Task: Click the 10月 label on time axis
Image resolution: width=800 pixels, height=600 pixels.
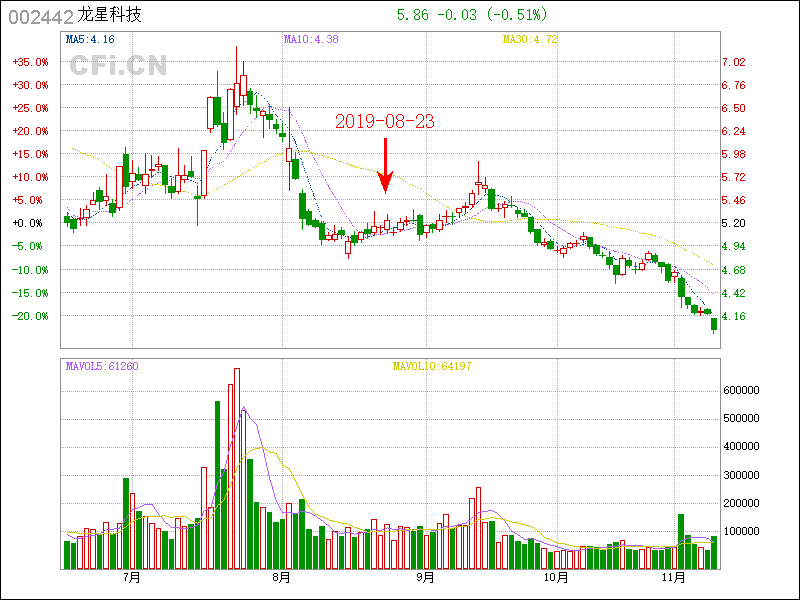Action: [x=555, y=578]
